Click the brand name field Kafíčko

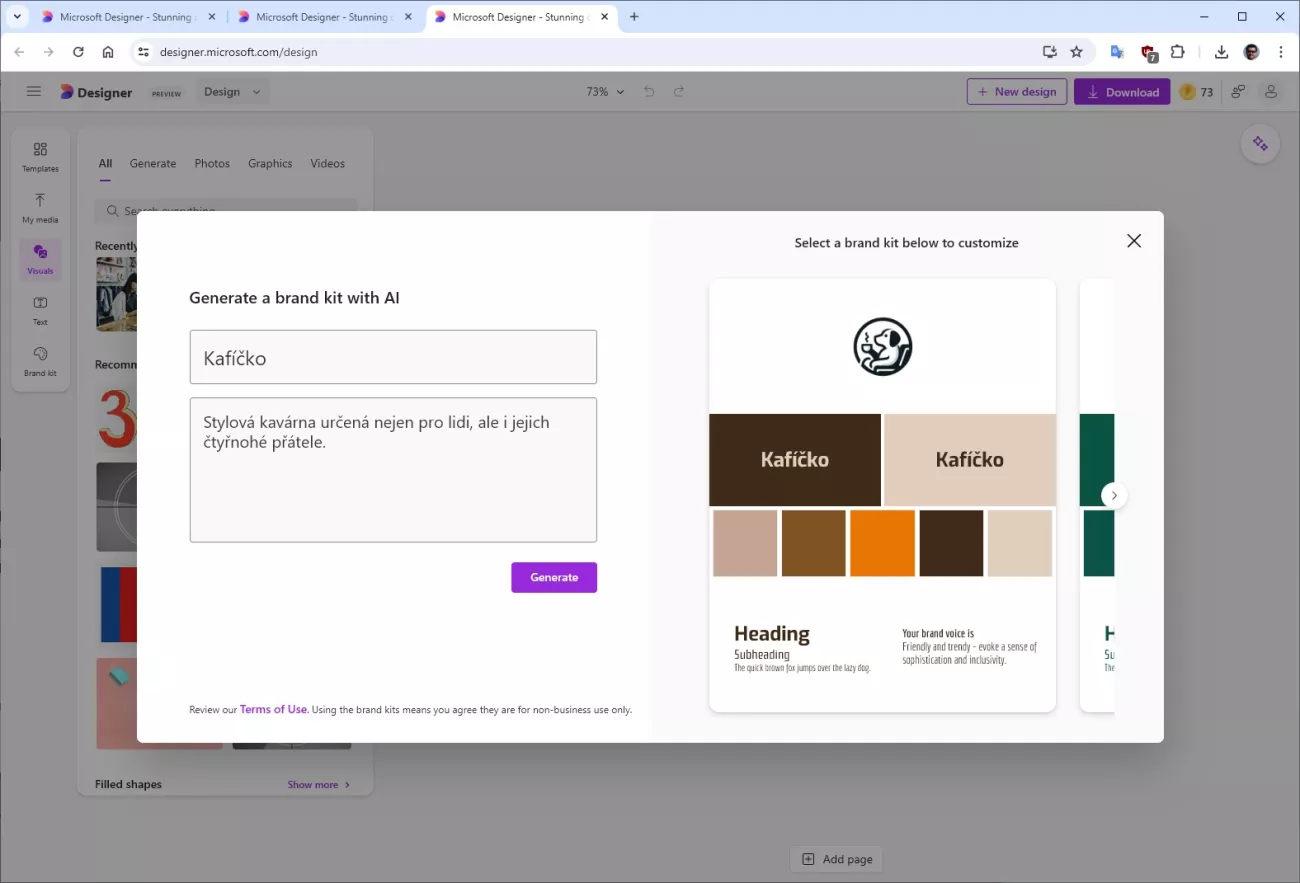coord(393,358)
